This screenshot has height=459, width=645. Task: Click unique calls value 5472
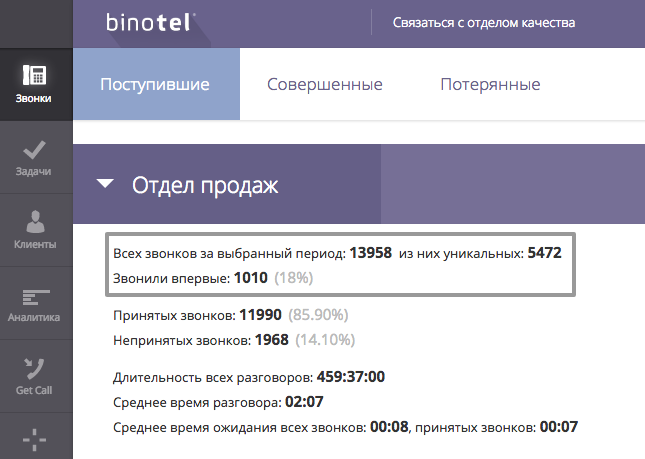(x=544, y=253)
